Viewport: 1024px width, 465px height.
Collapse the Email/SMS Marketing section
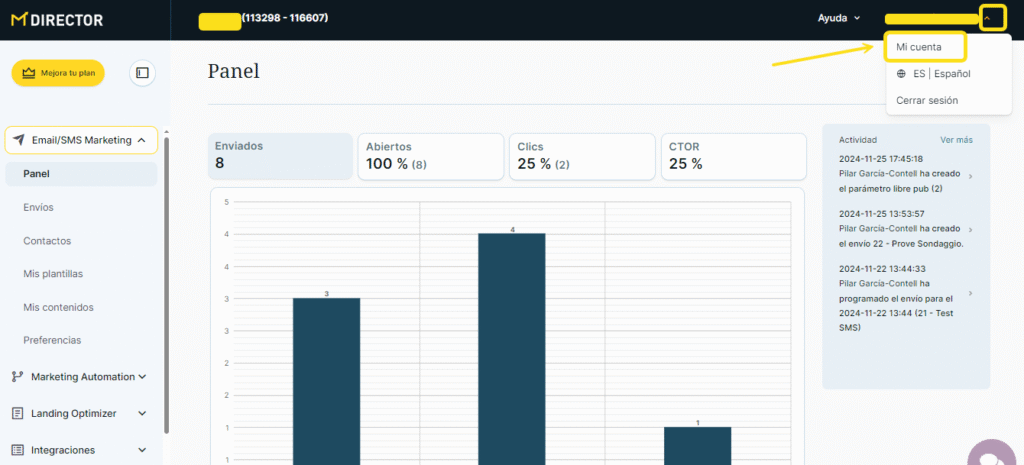click(141, 140)
